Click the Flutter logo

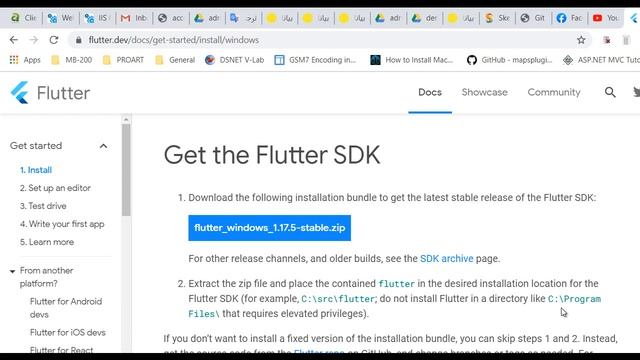click(50, 93)
